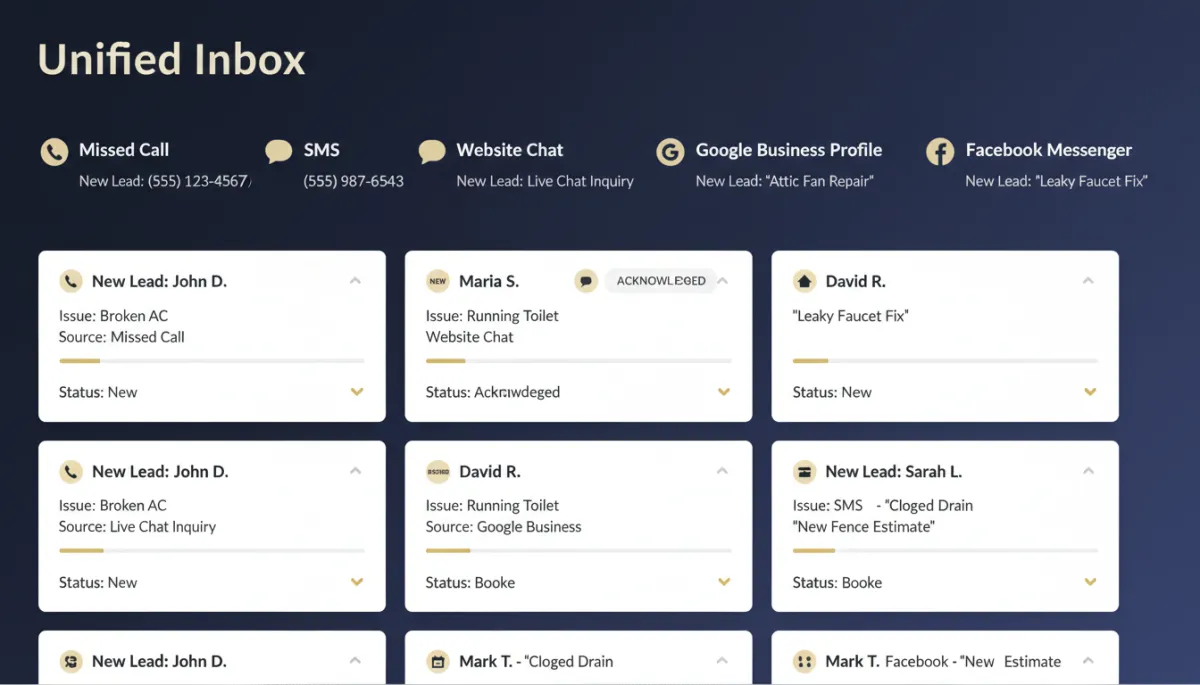The height and width of the screenshot is (685, 1200).
Task: Click the icon beside Mark T. Facebook
Action: (x=804, y=661)
